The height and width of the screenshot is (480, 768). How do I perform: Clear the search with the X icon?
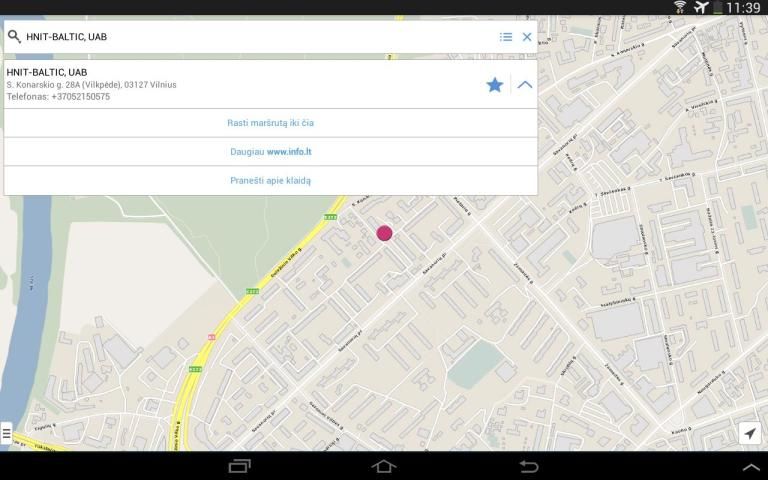[x=527, y=37]
